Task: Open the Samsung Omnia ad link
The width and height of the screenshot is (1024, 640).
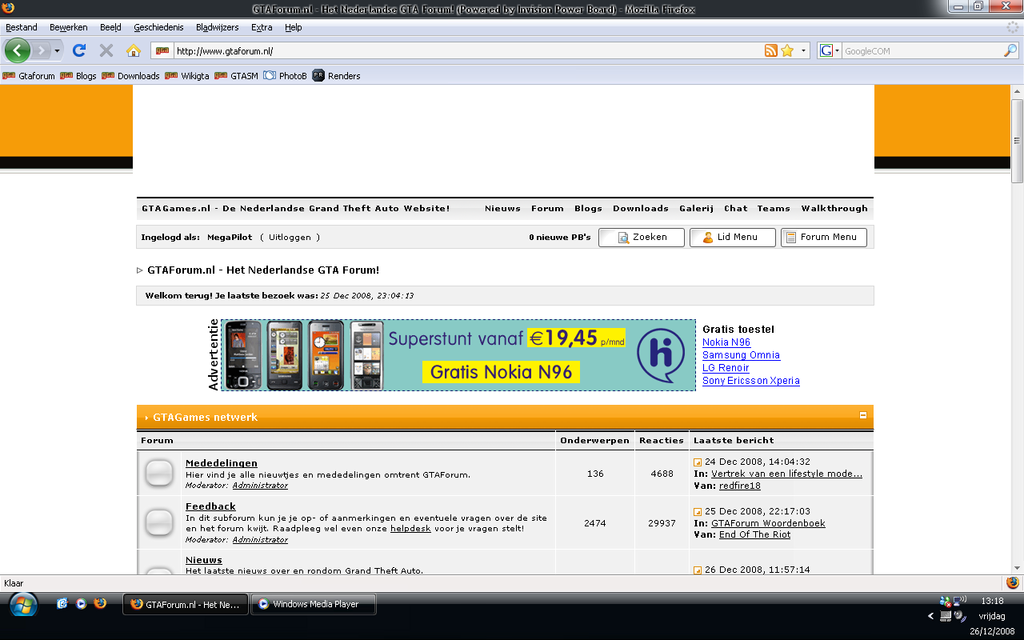Action: [x=741, y=355]
